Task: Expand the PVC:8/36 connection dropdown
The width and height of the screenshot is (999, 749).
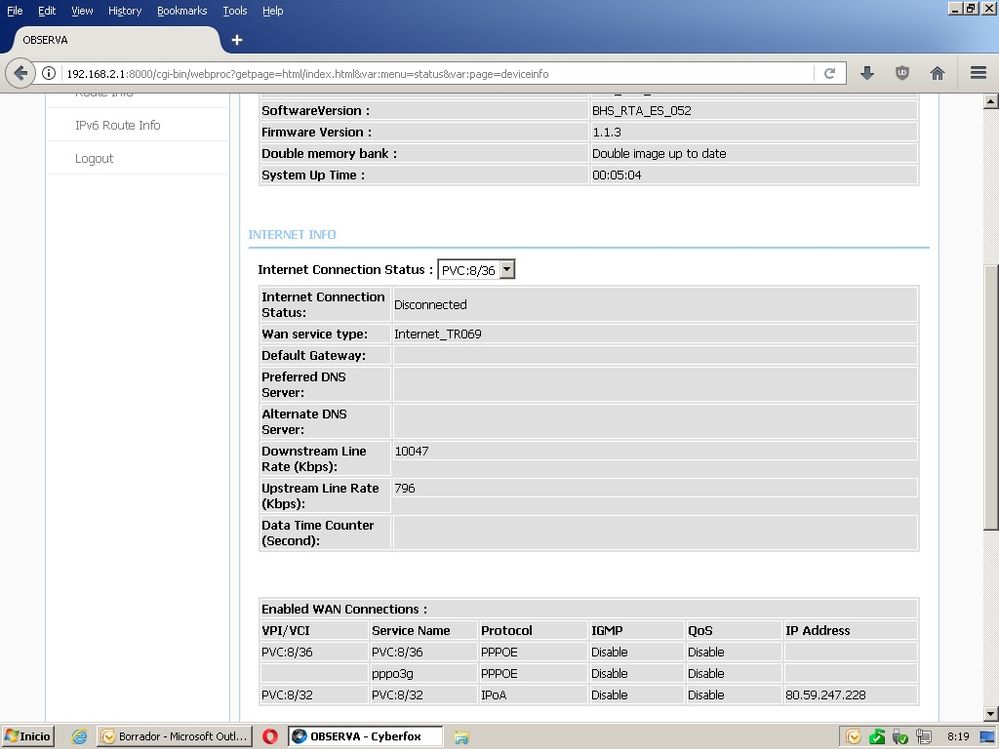Action: [507, 270]
